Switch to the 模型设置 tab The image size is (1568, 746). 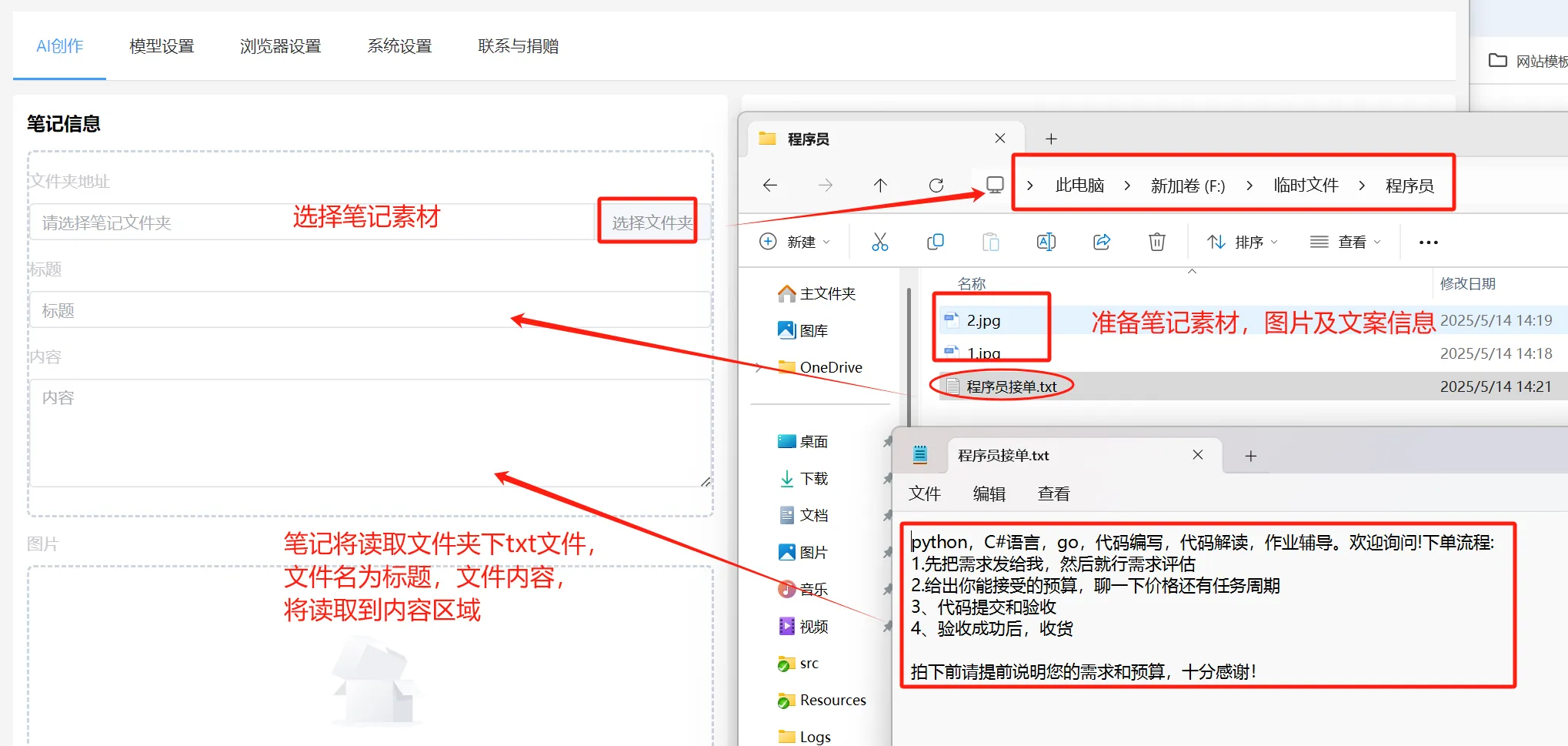[x=162, y=46]
